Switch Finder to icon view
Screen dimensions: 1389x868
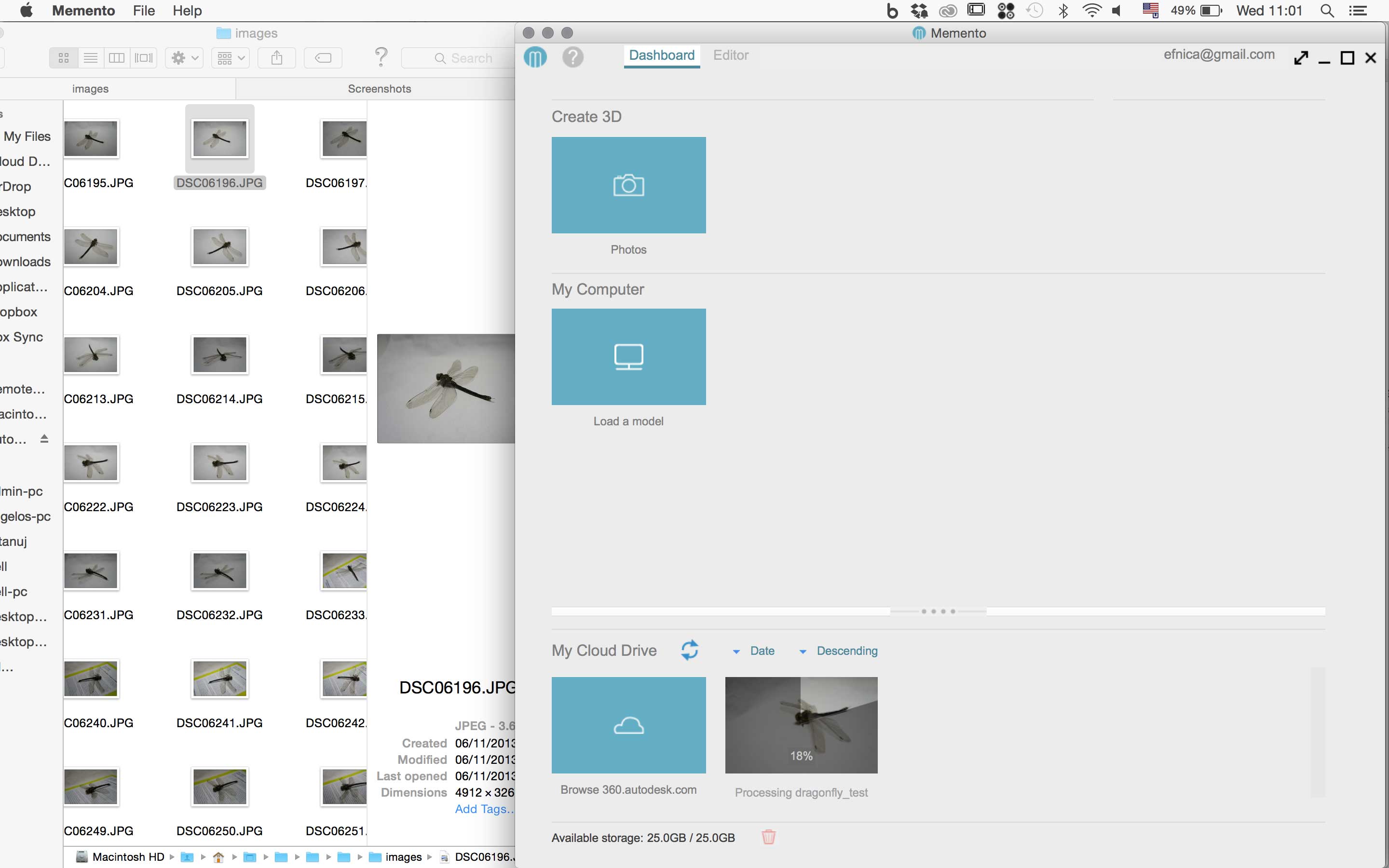tap(64, 58)
